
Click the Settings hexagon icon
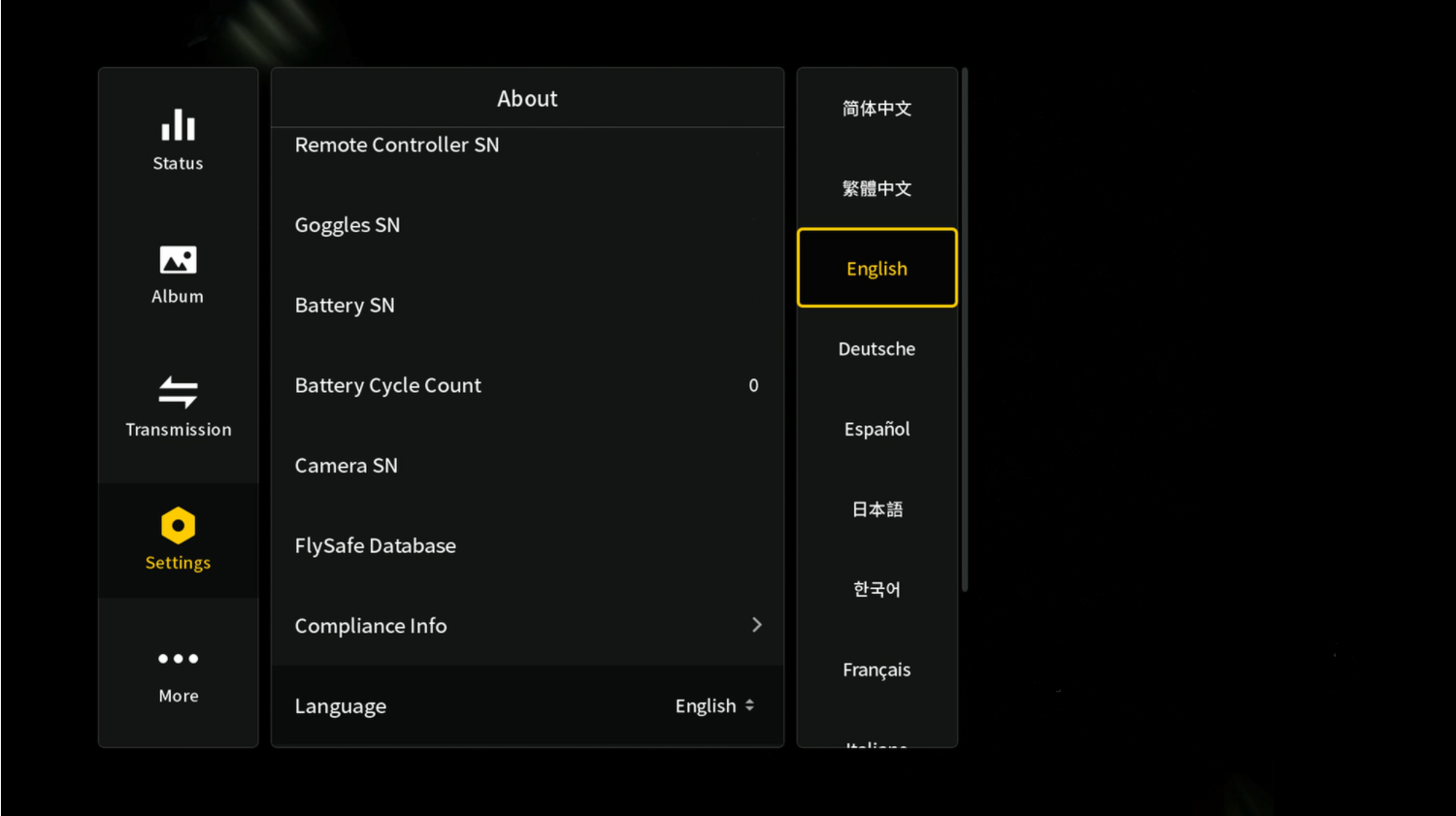(178, 527)
